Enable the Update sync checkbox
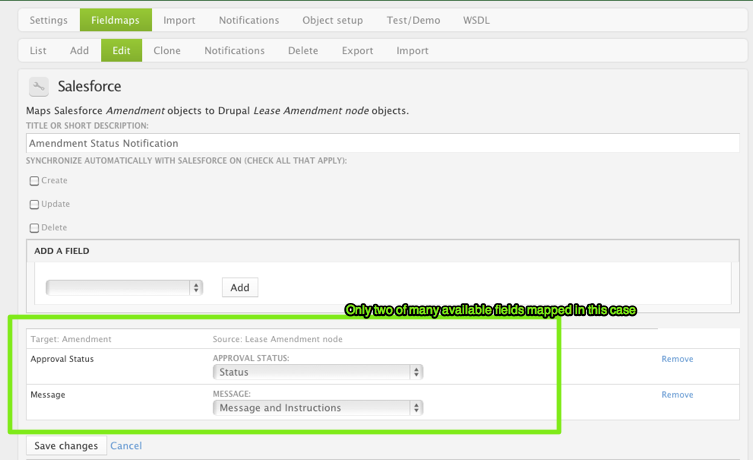The height and width of the screenshot is (460, 753). pos(34,205)
